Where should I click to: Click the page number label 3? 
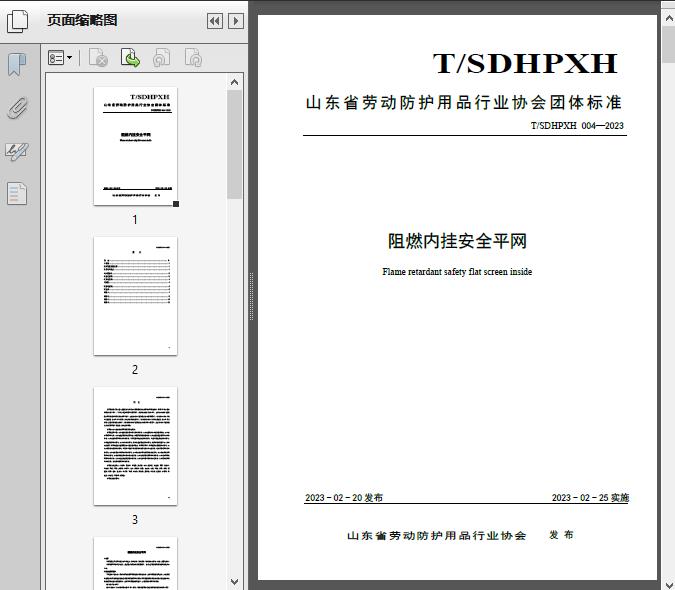(x=135, y=519)
